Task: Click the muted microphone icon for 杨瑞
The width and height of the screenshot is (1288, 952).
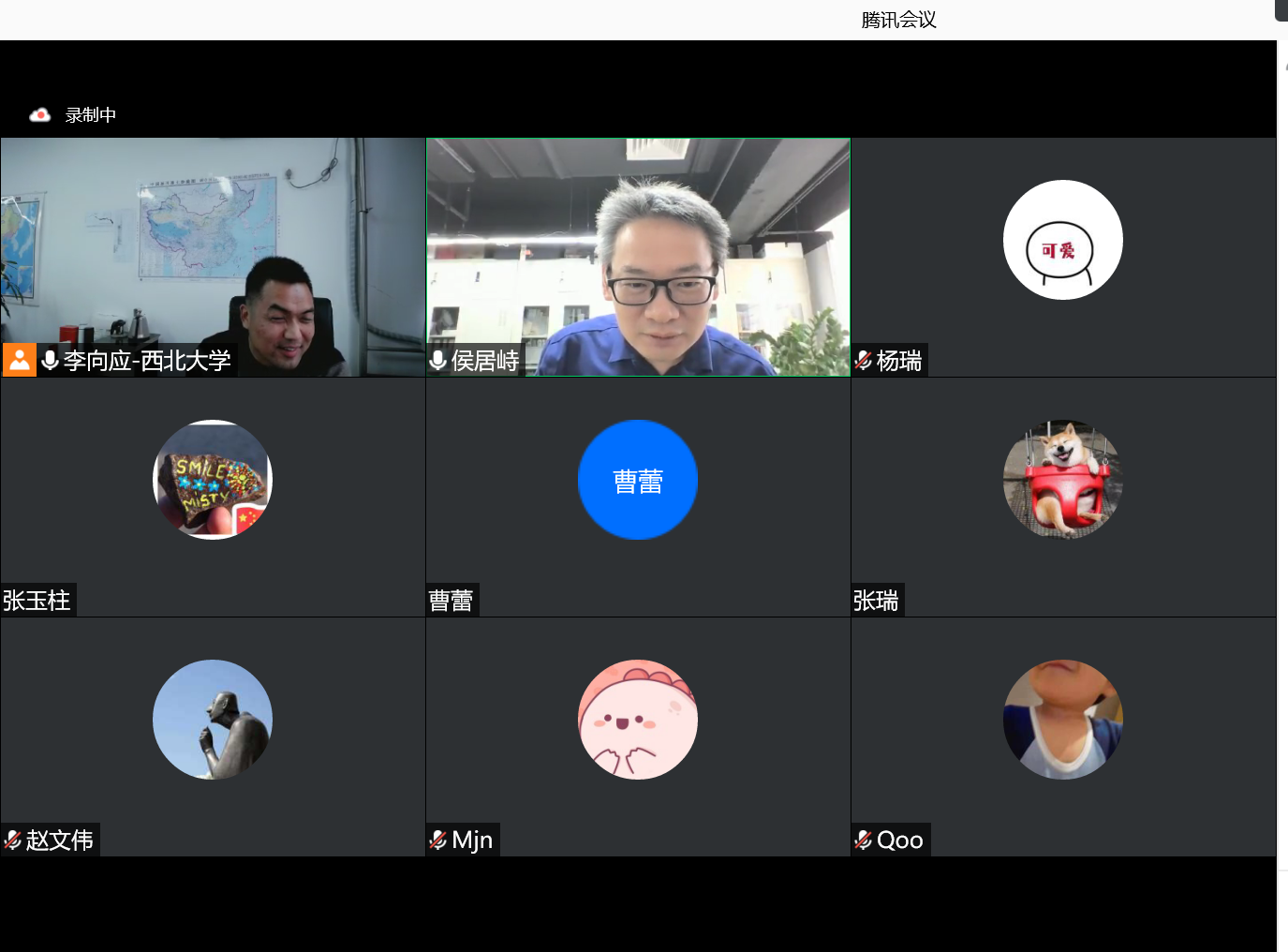Action: tap(864, 361)
